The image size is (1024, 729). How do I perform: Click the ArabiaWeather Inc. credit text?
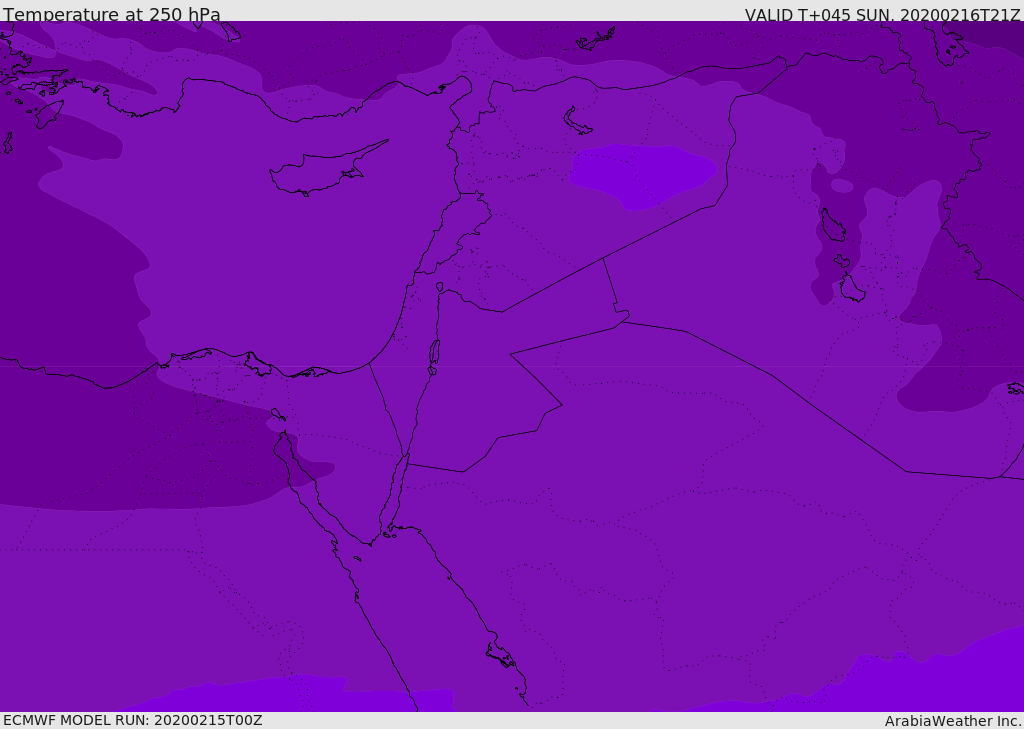coord(953,721)
